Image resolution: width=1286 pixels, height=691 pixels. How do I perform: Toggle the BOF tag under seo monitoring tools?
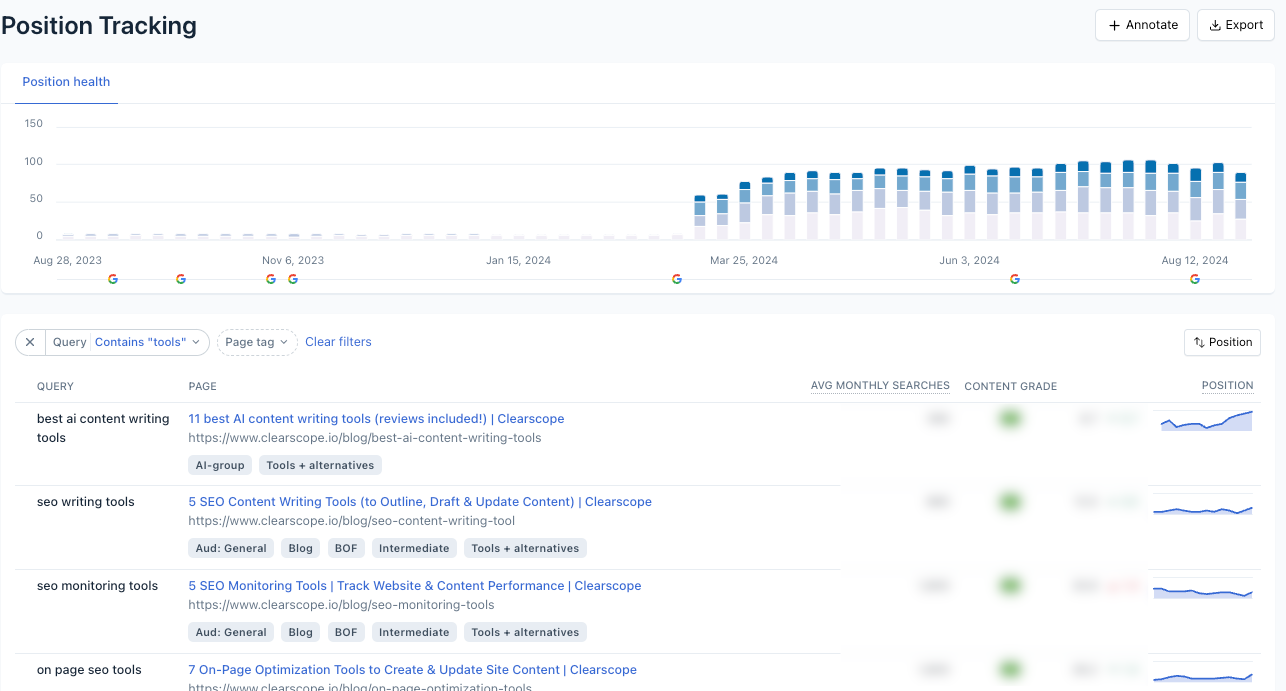345,632
